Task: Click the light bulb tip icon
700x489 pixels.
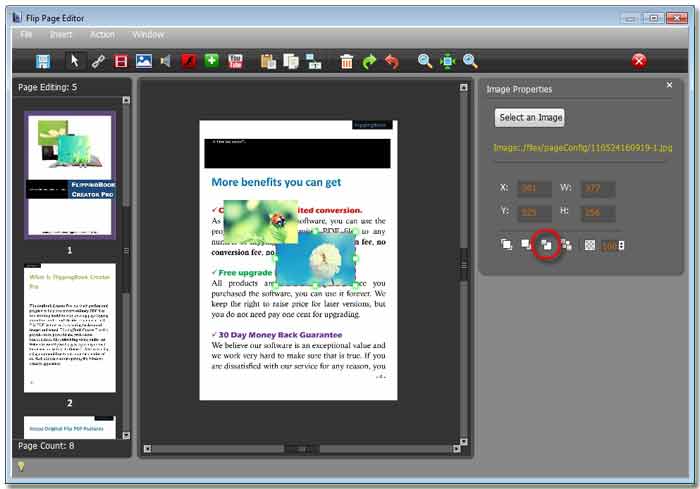Action: tap(21, 467)
